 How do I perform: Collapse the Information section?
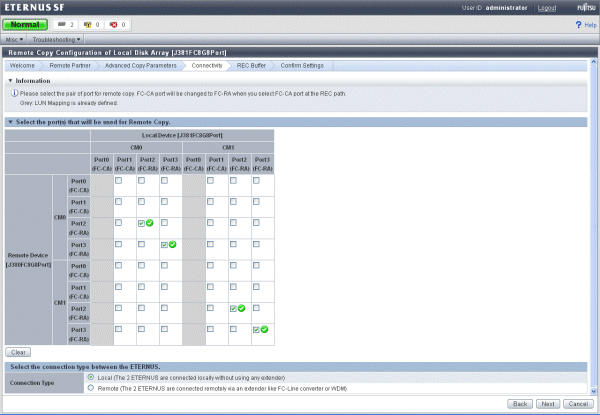click(x=10, y=81)
